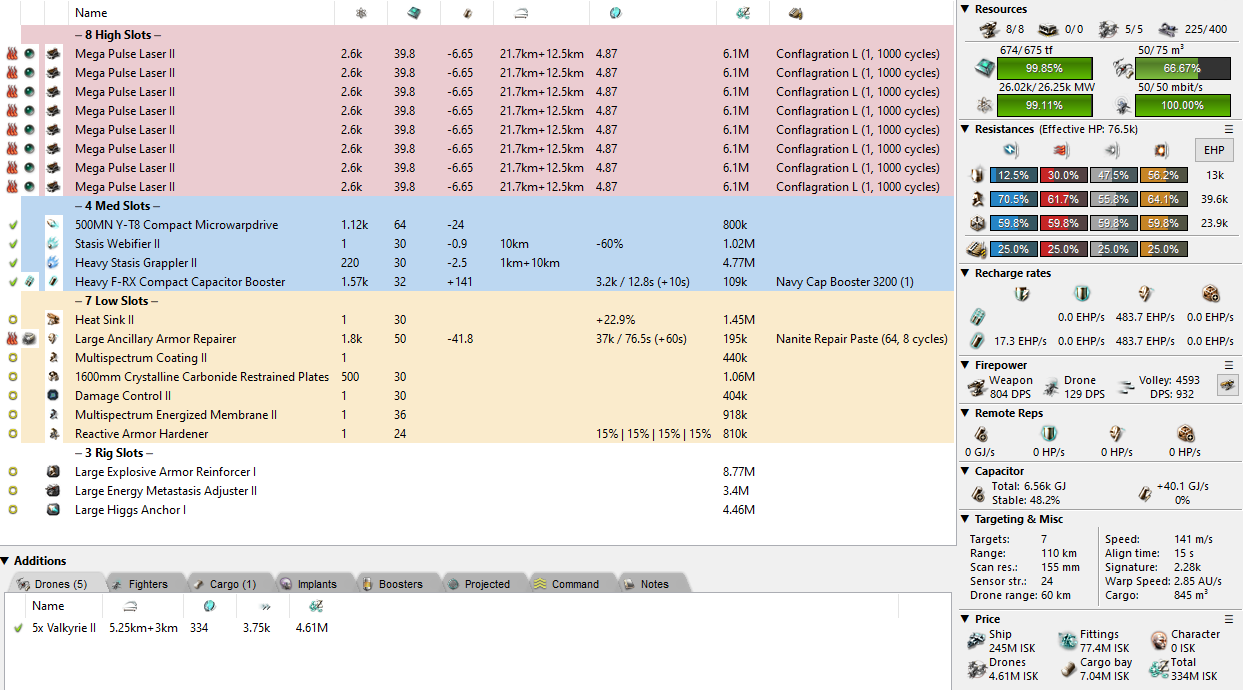
Task: Toggle the 5x Valkyrie II drone checkmark
Action: 18,628
